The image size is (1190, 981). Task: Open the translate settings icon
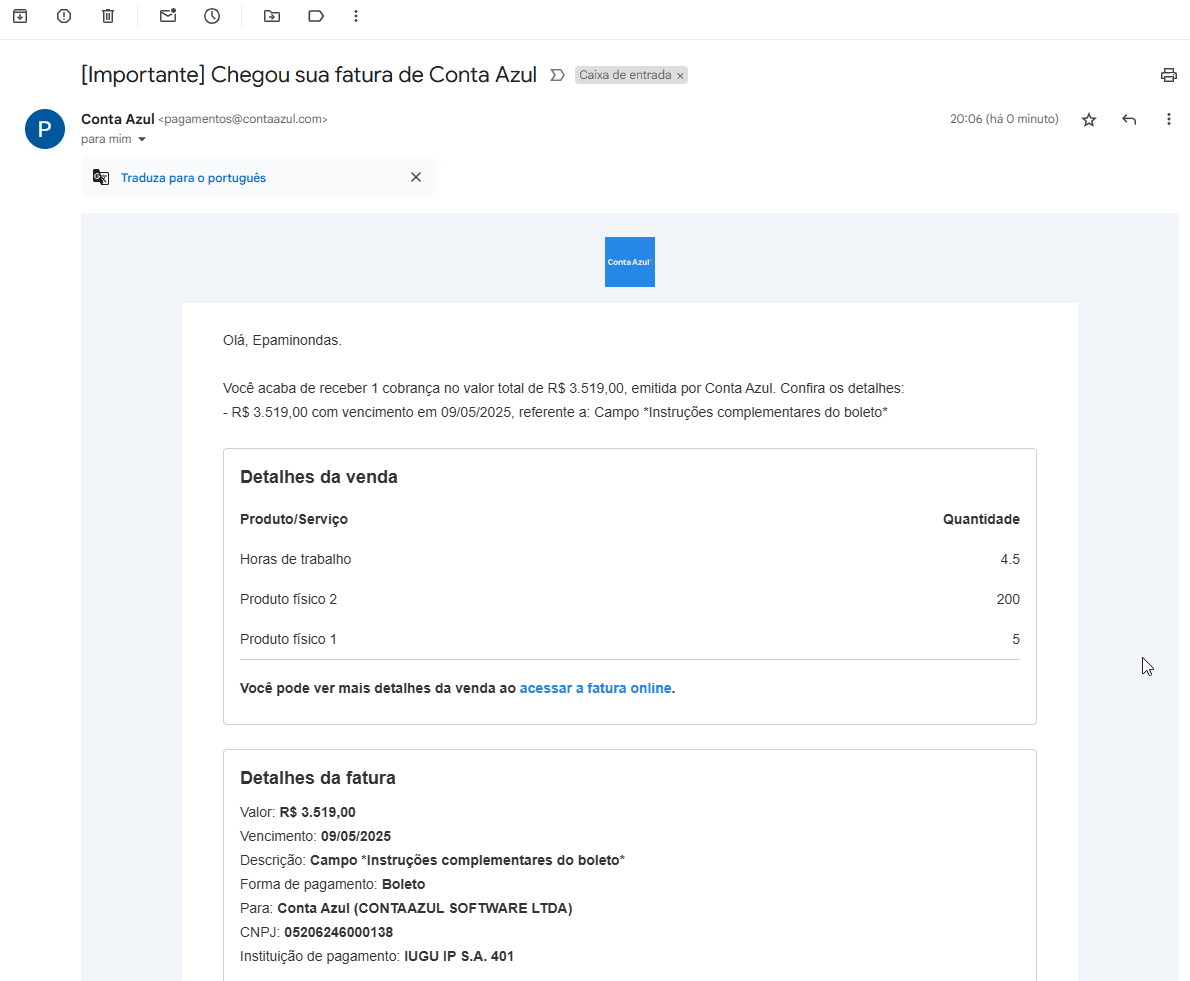point(100,177)
